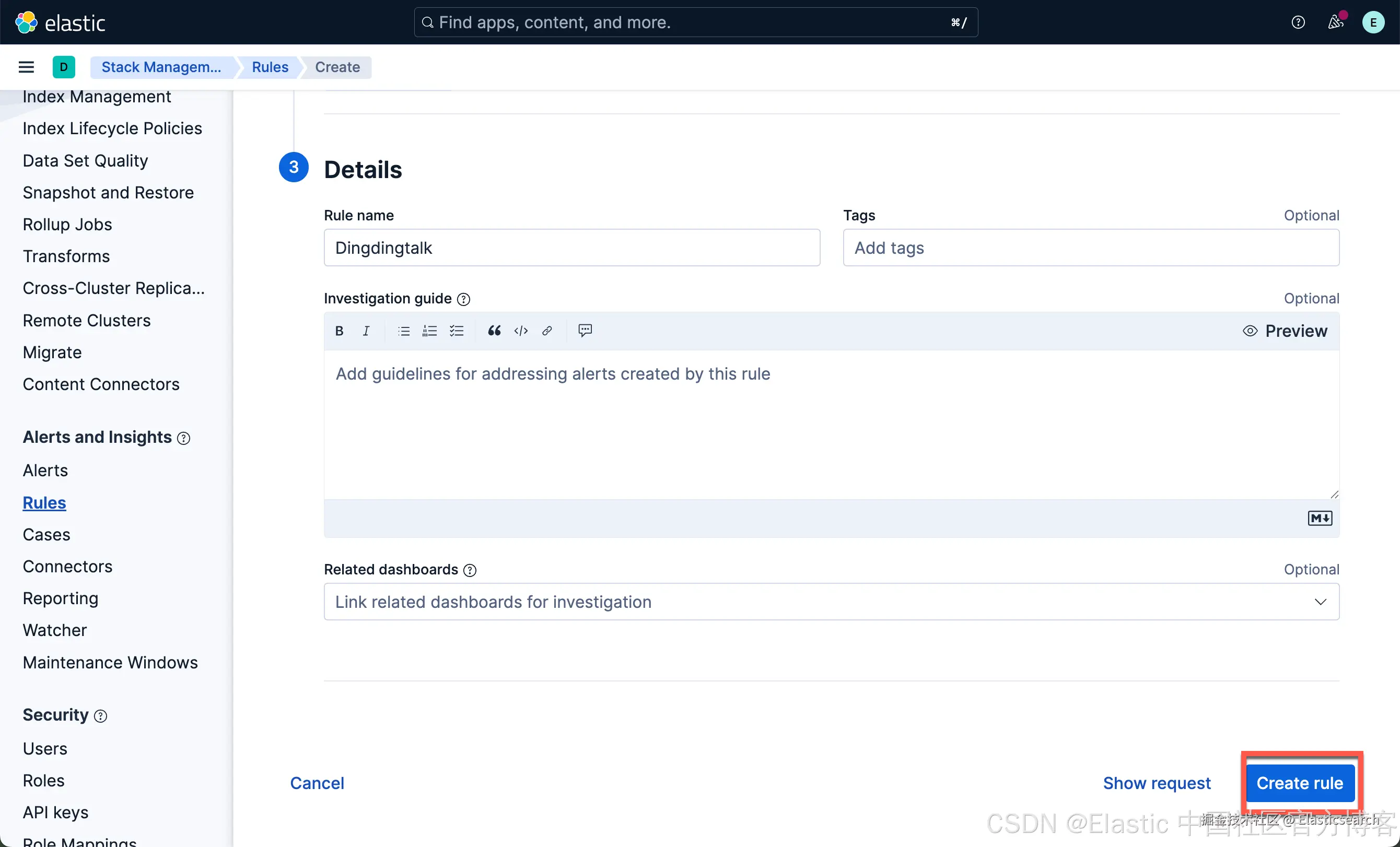Insert a code block

coord(520,331)
